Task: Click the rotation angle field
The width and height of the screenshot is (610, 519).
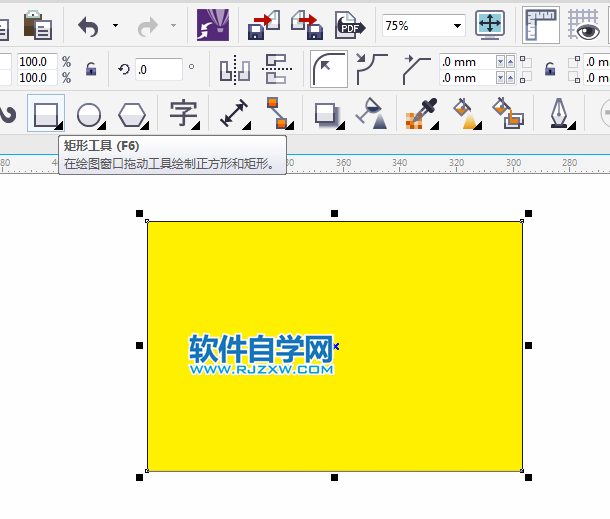Action: point(159,70)
